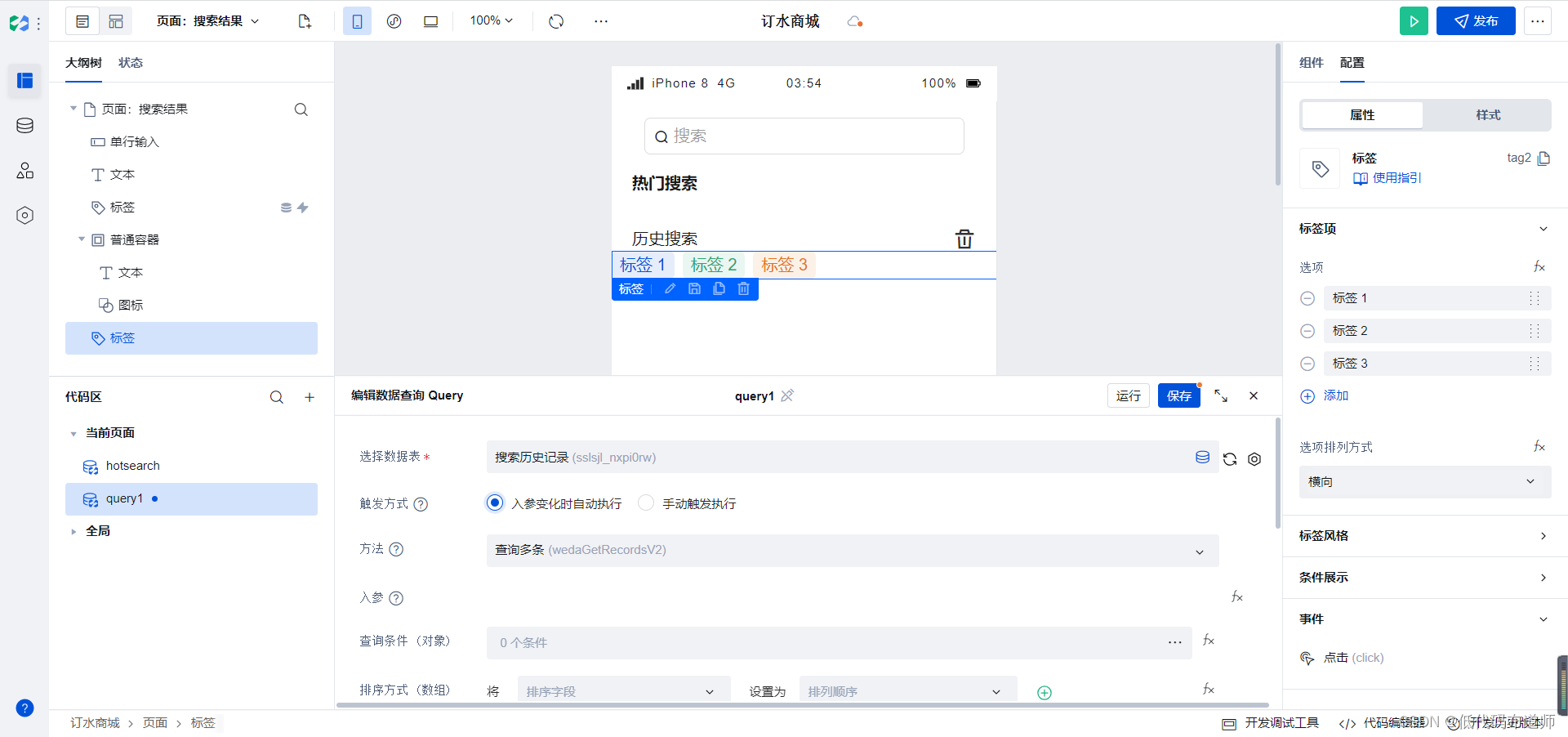Click the green preview play button
Image resolution: width=1568 pixels, height=737 pixels.
click(1414, 21)
